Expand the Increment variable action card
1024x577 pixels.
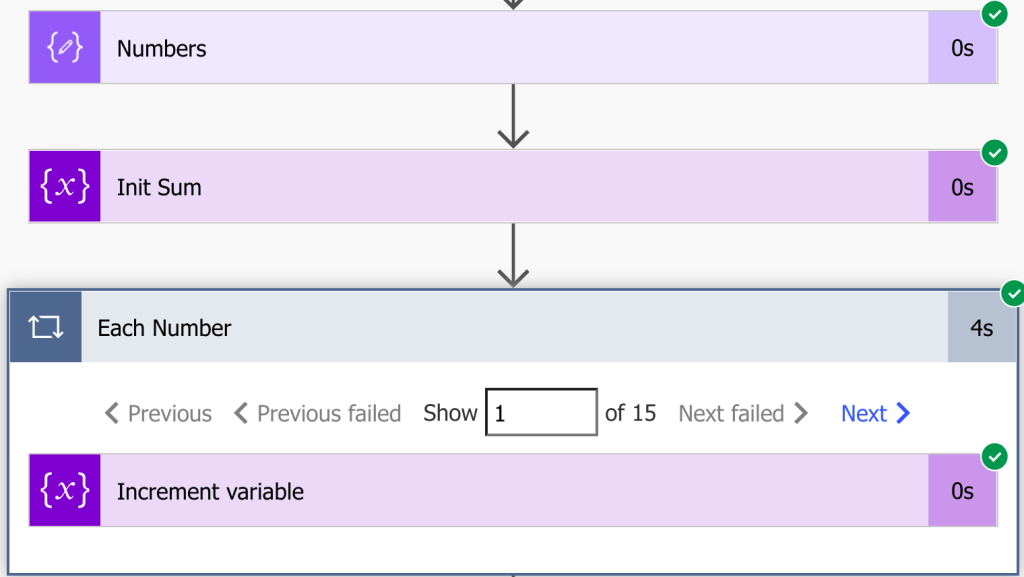pyautogui.click(x=500, y=491)
